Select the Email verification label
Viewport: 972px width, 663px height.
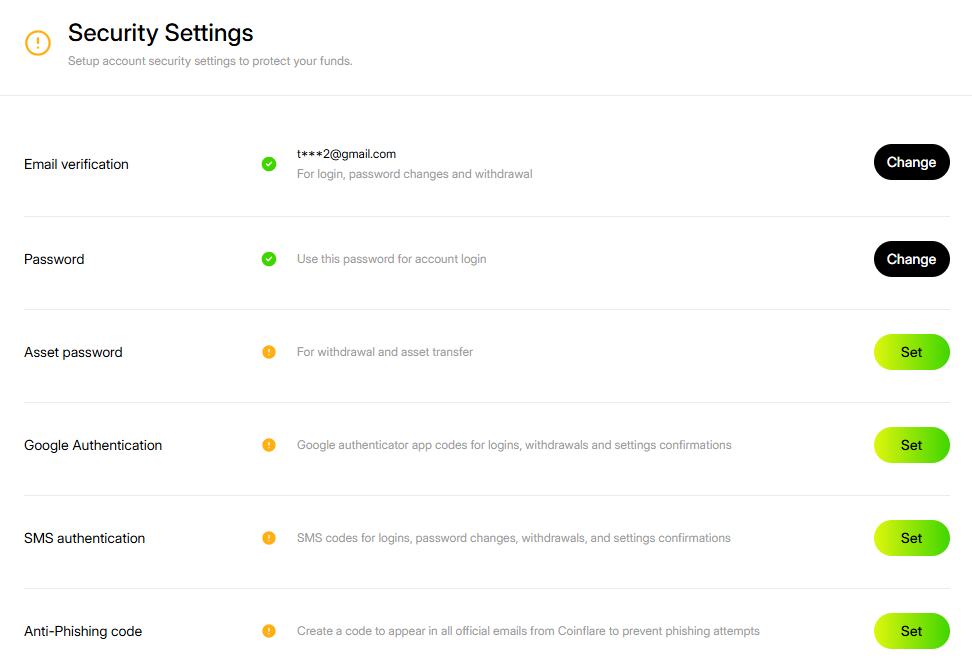pyautogui.click(x=76, y=164)
